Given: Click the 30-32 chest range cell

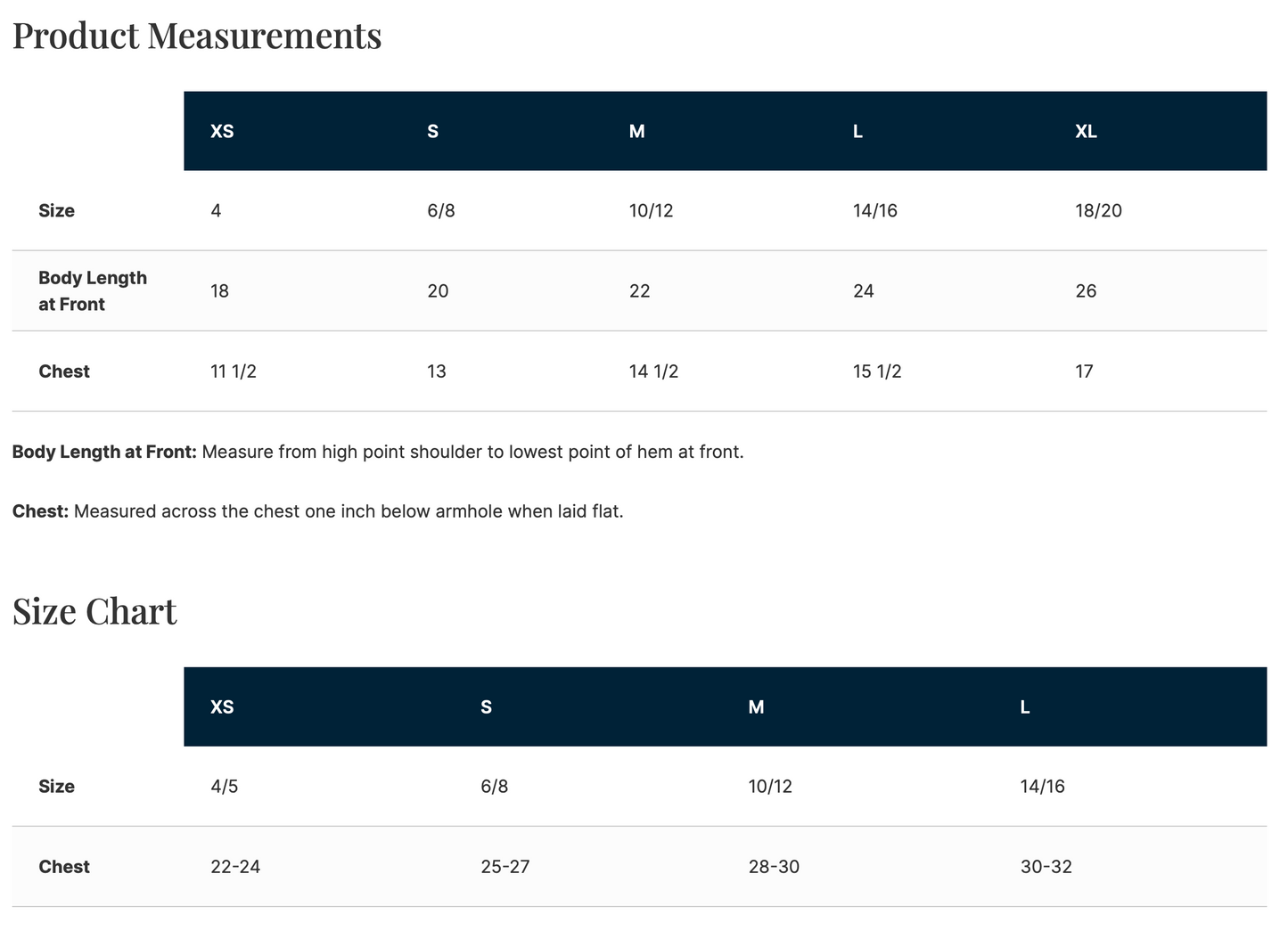Looking at the screenshot, I should [x=1046, y=867].
